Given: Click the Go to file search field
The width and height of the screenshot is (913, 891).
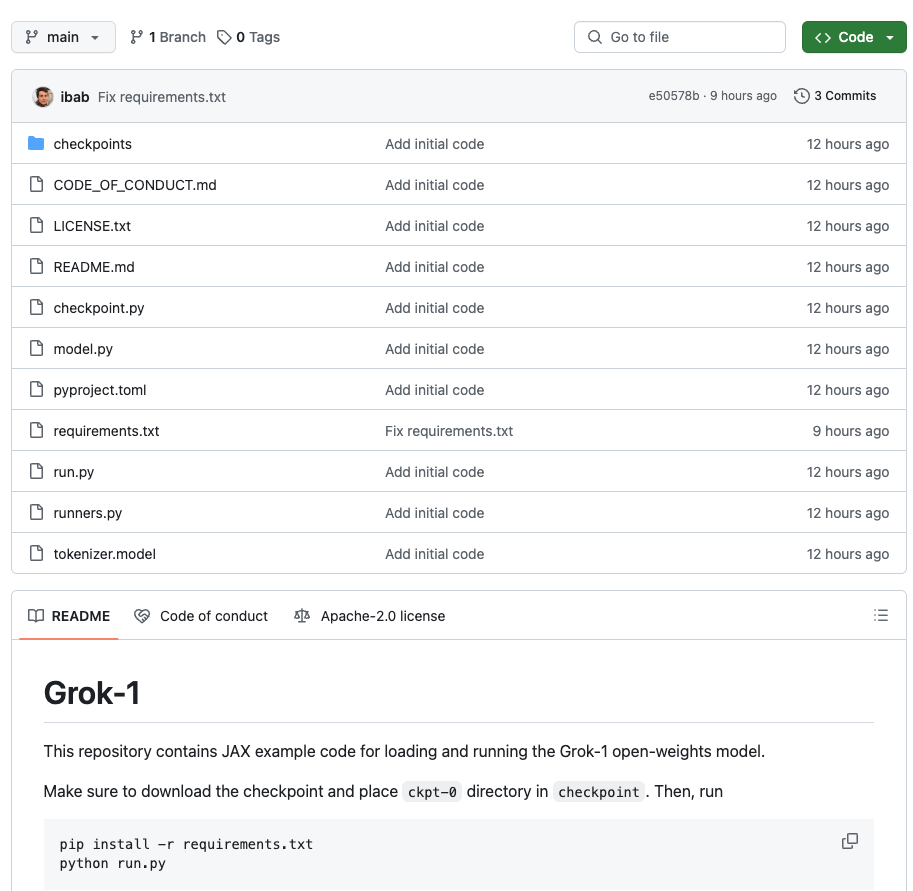Looking at the screenshot, I should coord(680,37).
